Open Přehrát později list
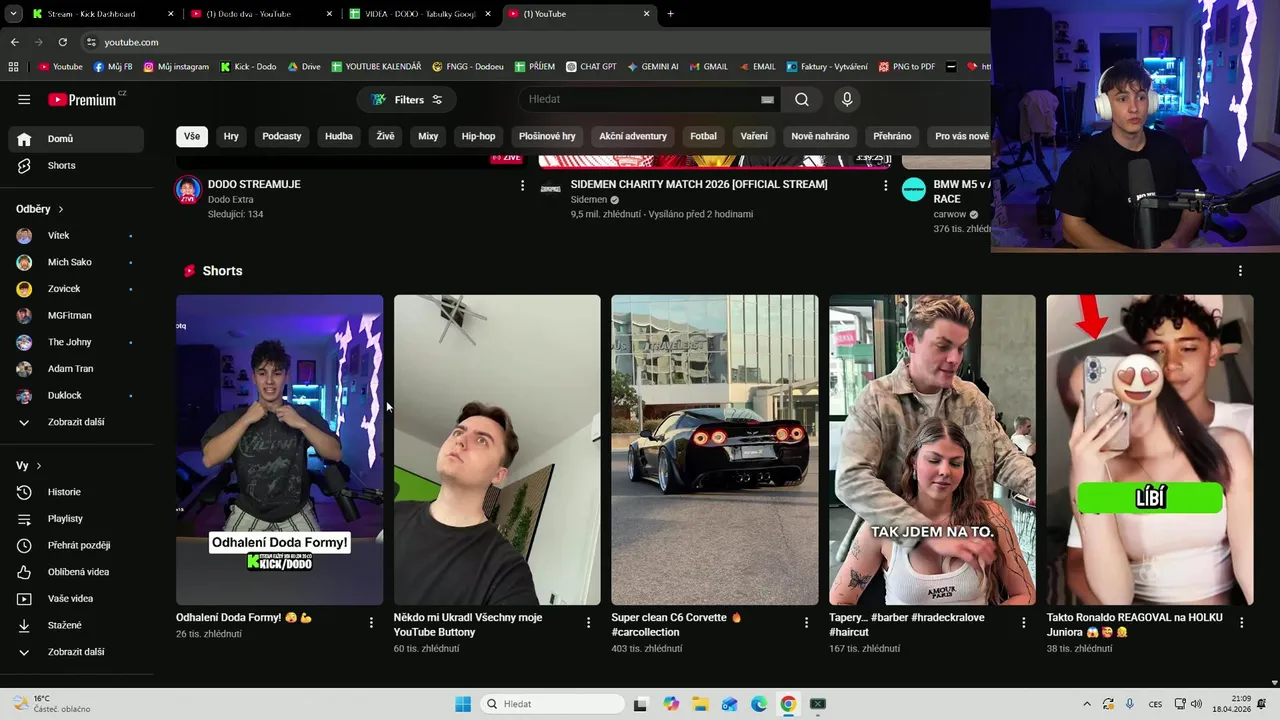The height and width of the screenshot is (720, 1280). [76, 545]
